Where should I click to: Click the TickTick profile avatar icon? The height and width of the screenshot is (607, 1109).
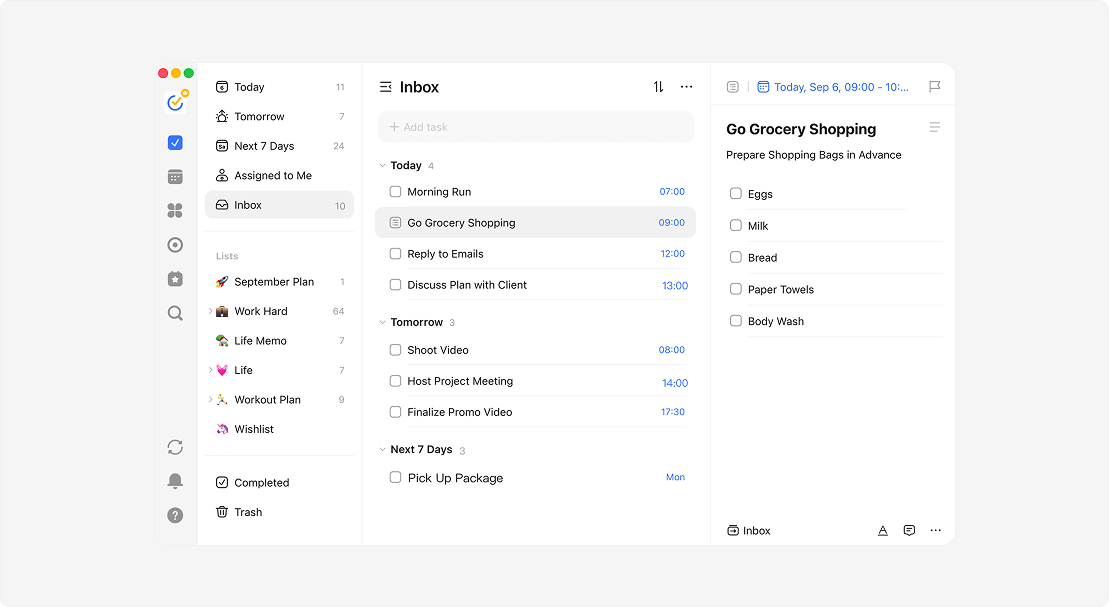pyautogui.click(x=175, y=103)
